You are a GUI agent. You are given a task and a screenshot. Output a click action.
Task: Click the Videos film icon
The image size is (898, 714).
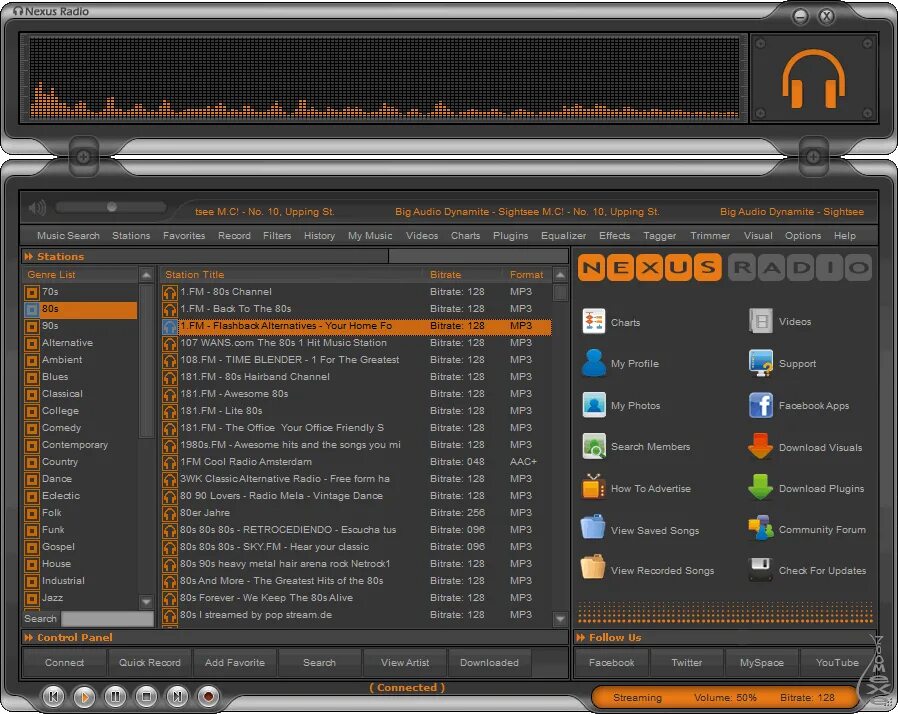[x=761, y=321]
